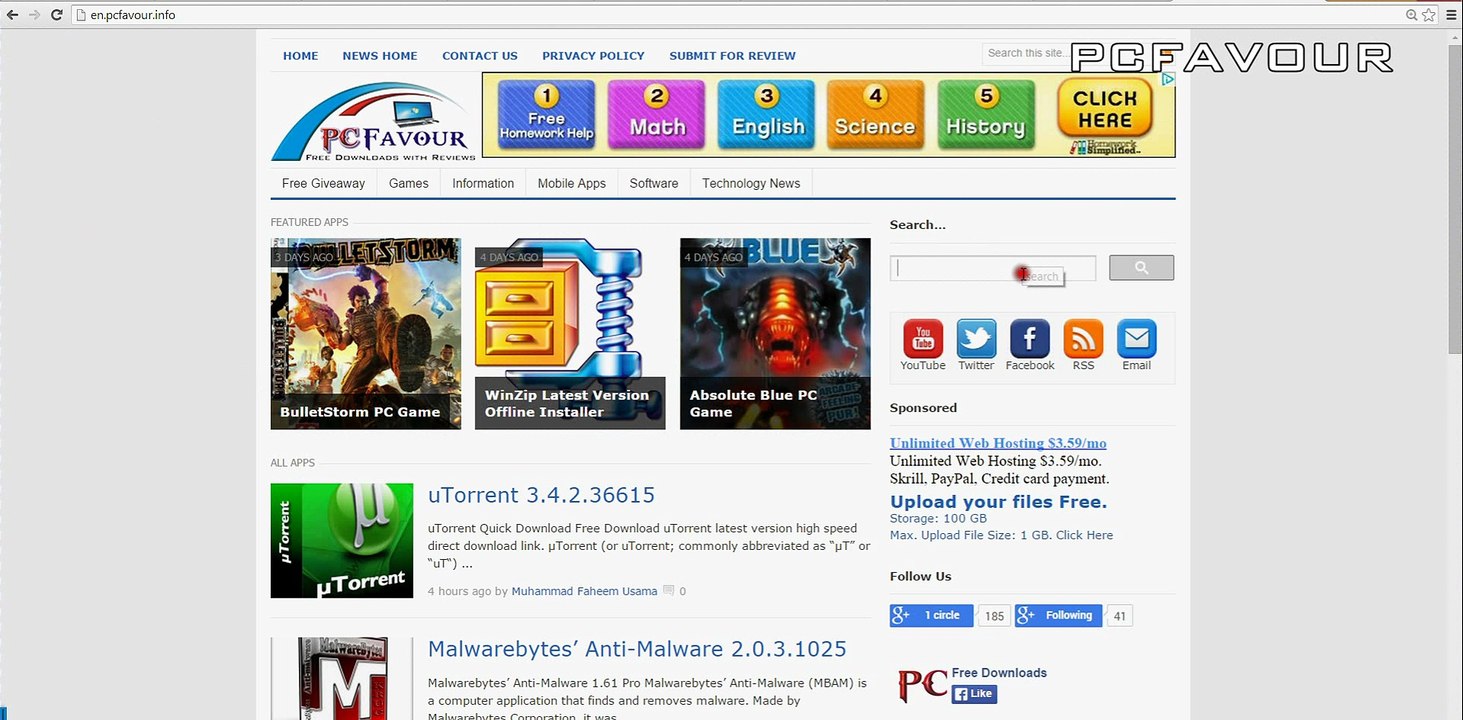This screenshot has height=720, width=1463.
Task: Focus the Search this site field in header
Action: tap(1026, 53)
